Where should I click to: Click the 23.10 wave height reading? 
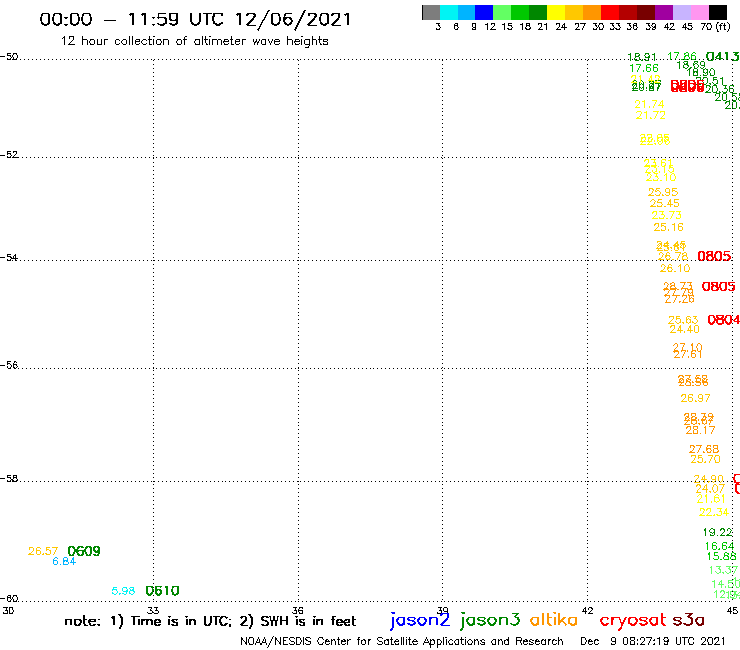(x=661, y=177)
